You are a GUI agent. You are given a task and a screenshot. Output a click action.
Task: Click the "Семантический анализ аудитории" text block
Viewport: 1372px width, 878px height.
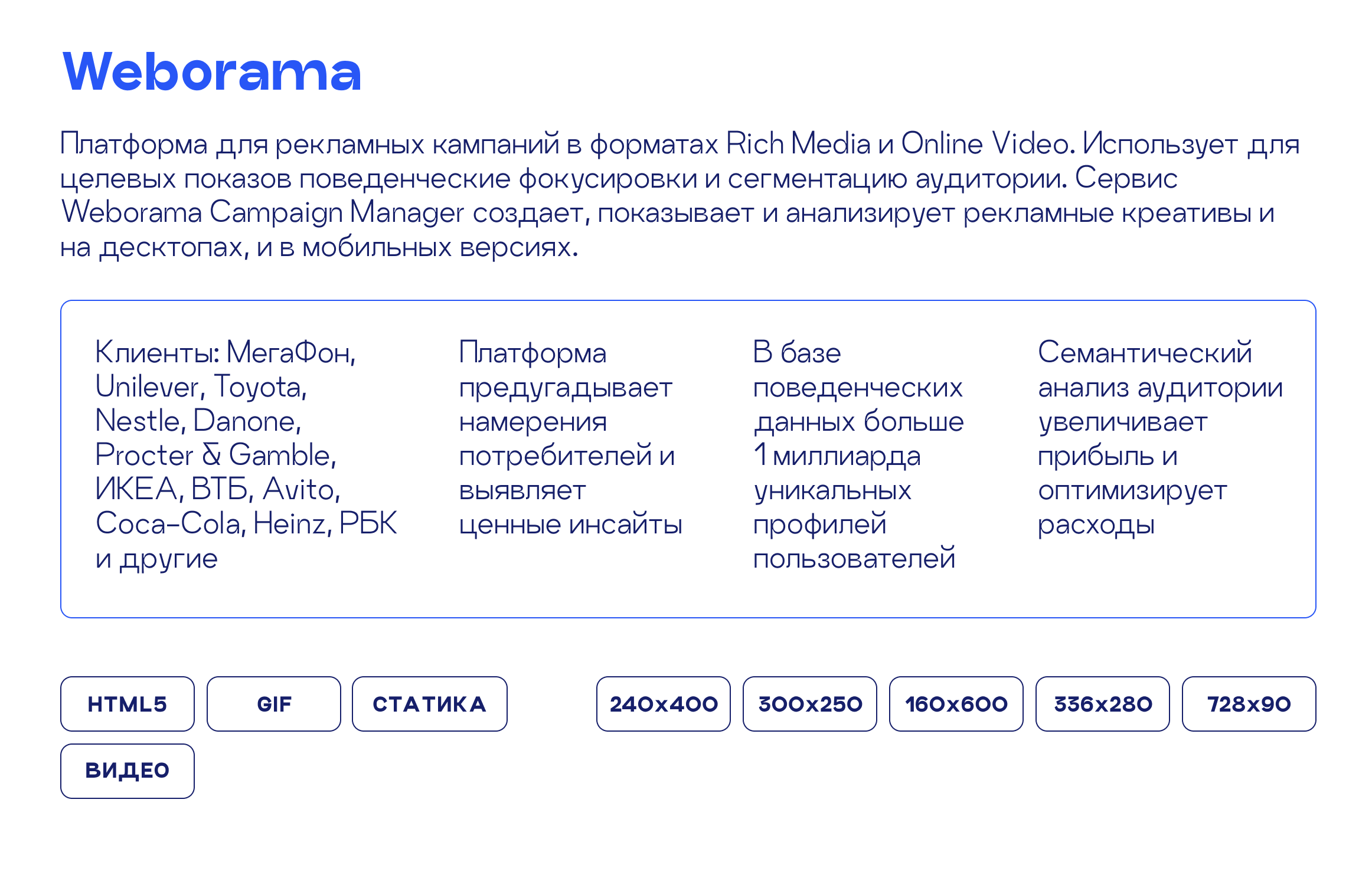[x=1159, y=438]
